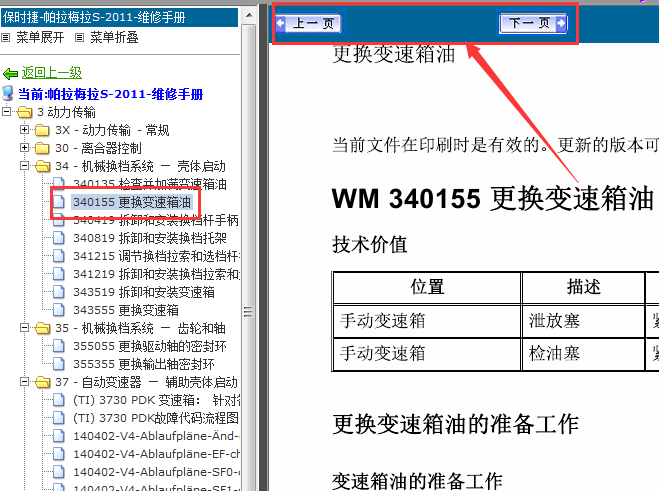
Task: Click page icon of 140402-V4-Ablaufpläne-SF0
Action: tap(59, 472)
